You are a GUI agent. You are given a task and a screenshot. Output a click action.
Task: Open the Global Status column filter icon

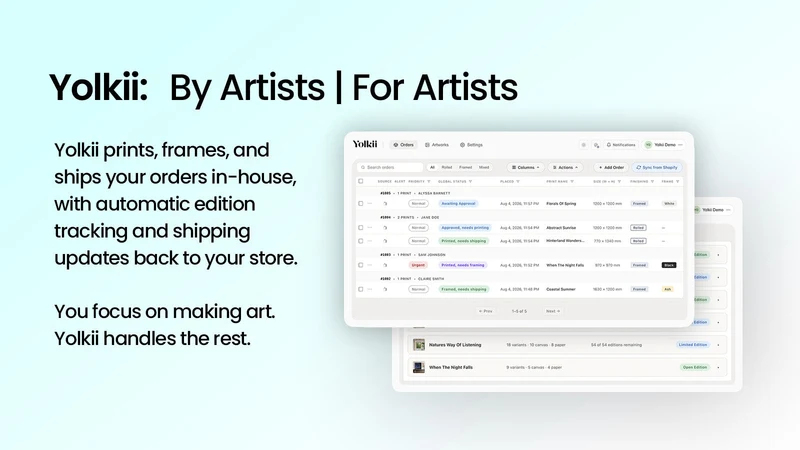(x=470, y=182)
